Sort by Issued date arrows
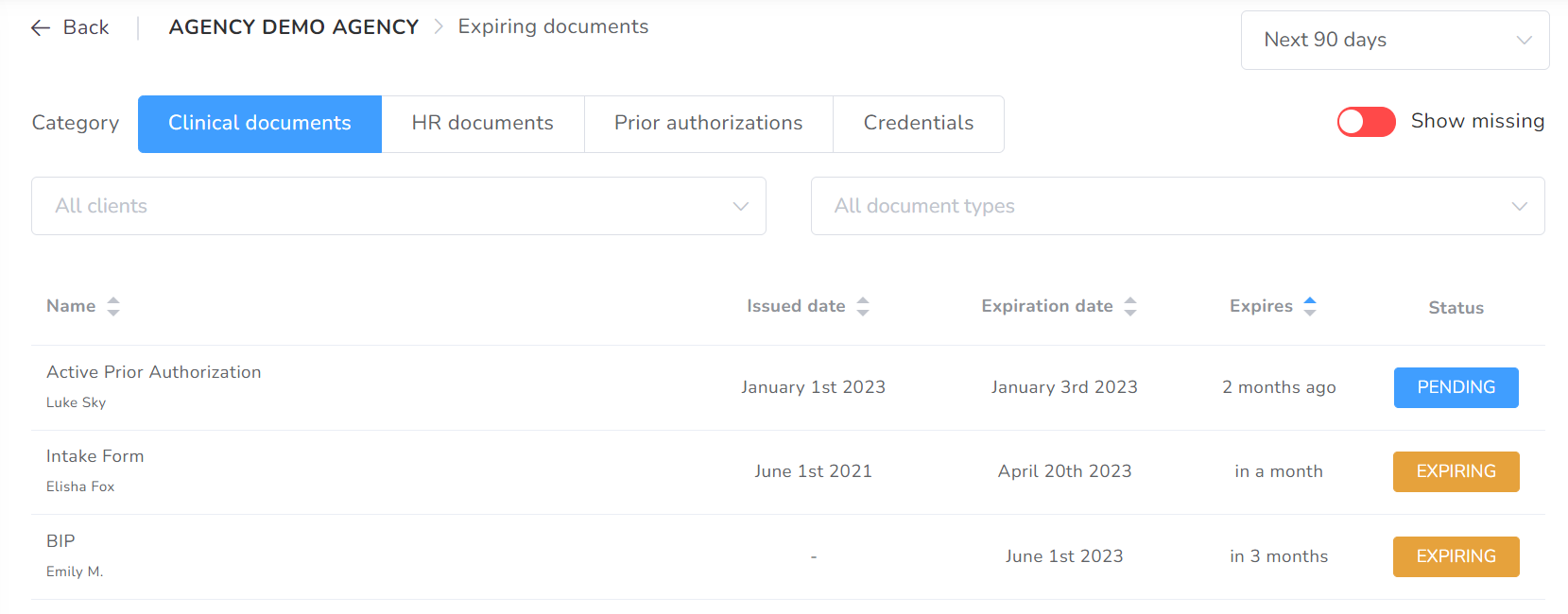This screenshot has height=614, width=1568. click(x=863, y=306)
